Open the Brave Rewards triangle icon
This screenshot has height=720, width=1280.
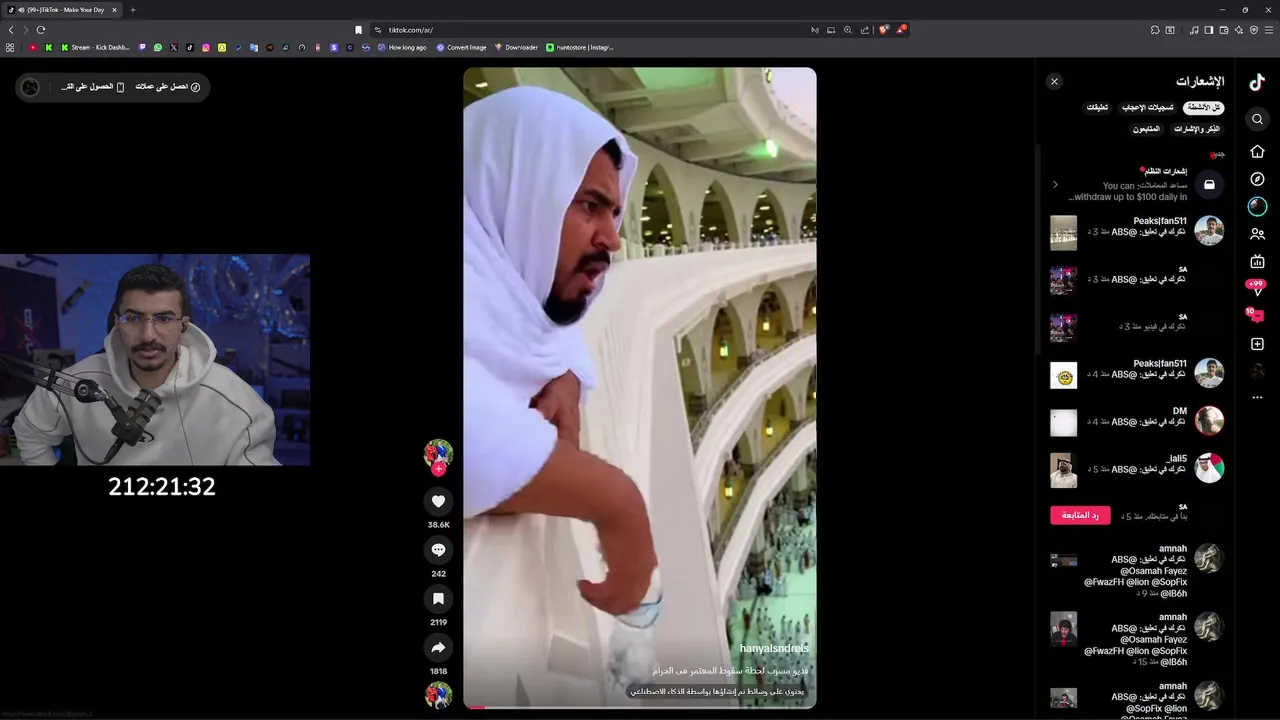(901, 30)
